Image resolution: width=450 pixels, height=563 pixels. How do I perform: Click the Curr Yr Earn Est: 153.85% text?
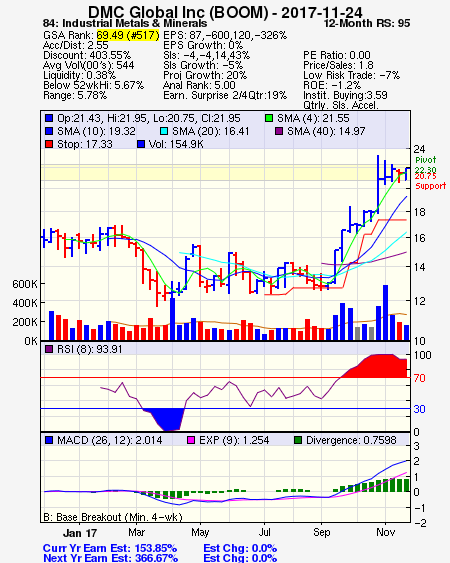click(x=110, y=549)
